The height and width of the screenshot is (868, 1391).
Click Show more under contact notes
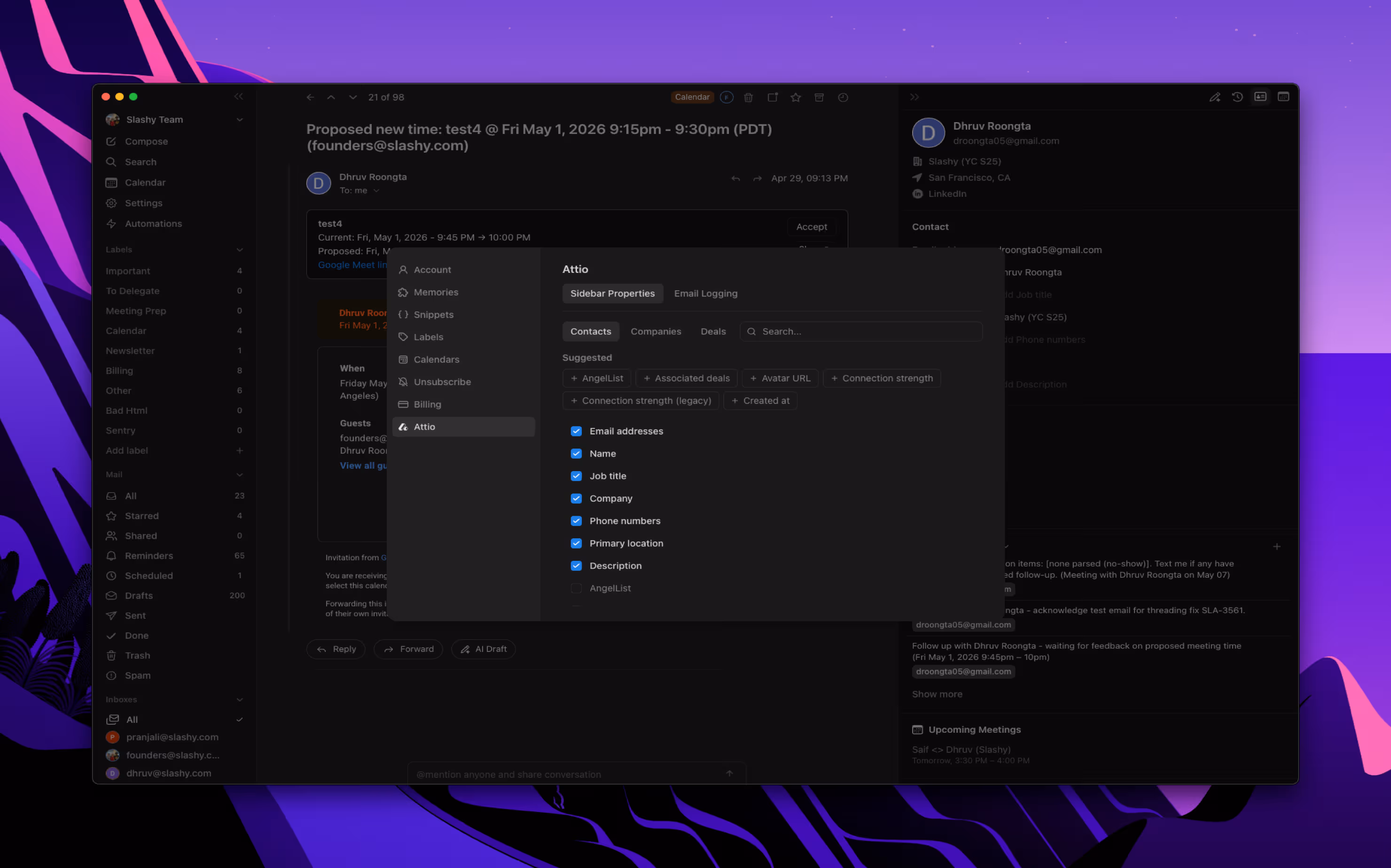click(937, 694)
